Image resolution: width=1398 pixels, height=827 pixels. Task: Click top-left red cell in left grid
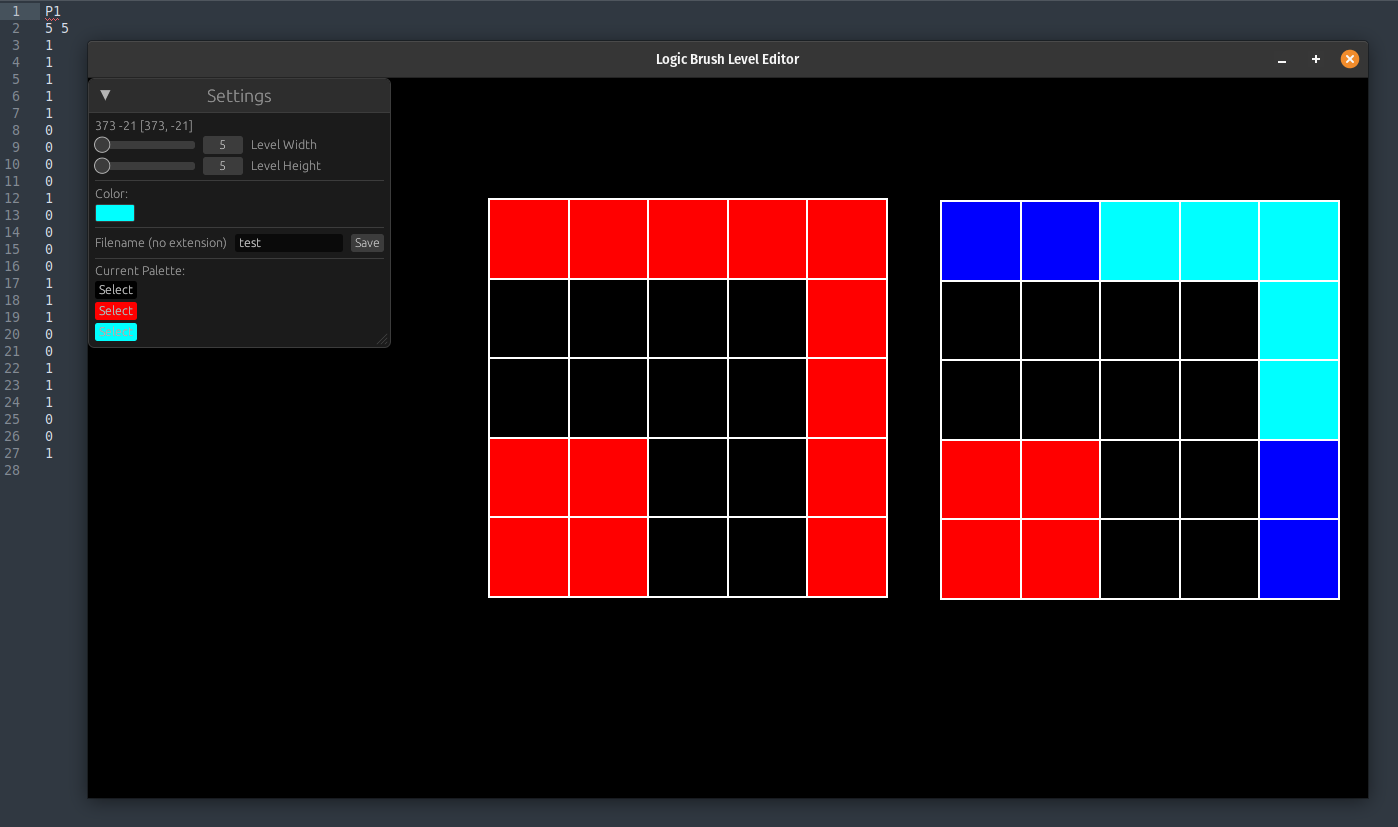[x=529, y=239]
